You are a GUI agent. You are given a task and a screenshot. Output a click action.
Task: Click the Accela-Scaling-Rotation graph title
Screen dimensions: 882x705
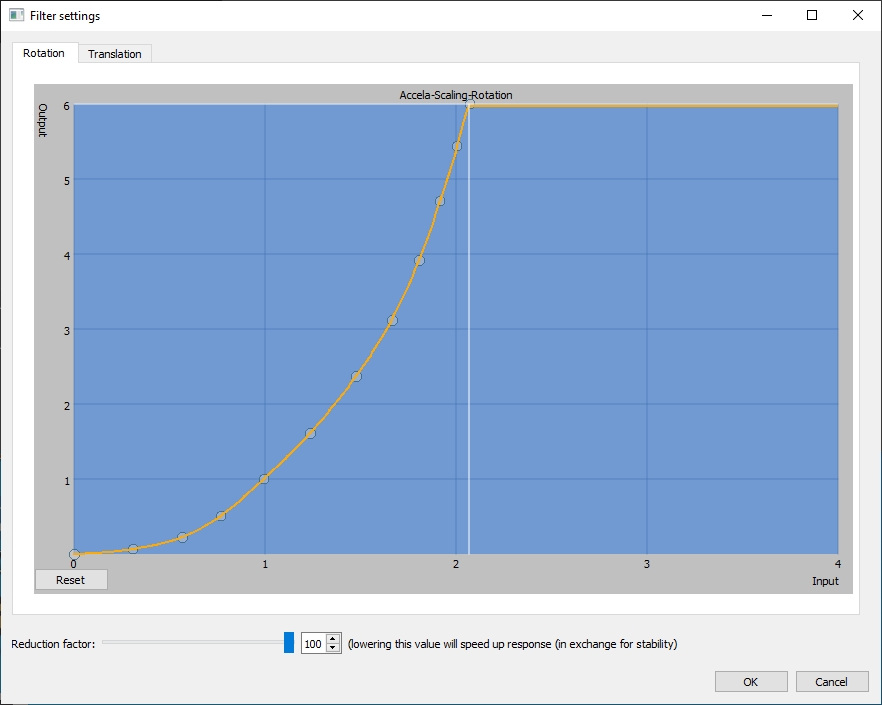[456, 95]
